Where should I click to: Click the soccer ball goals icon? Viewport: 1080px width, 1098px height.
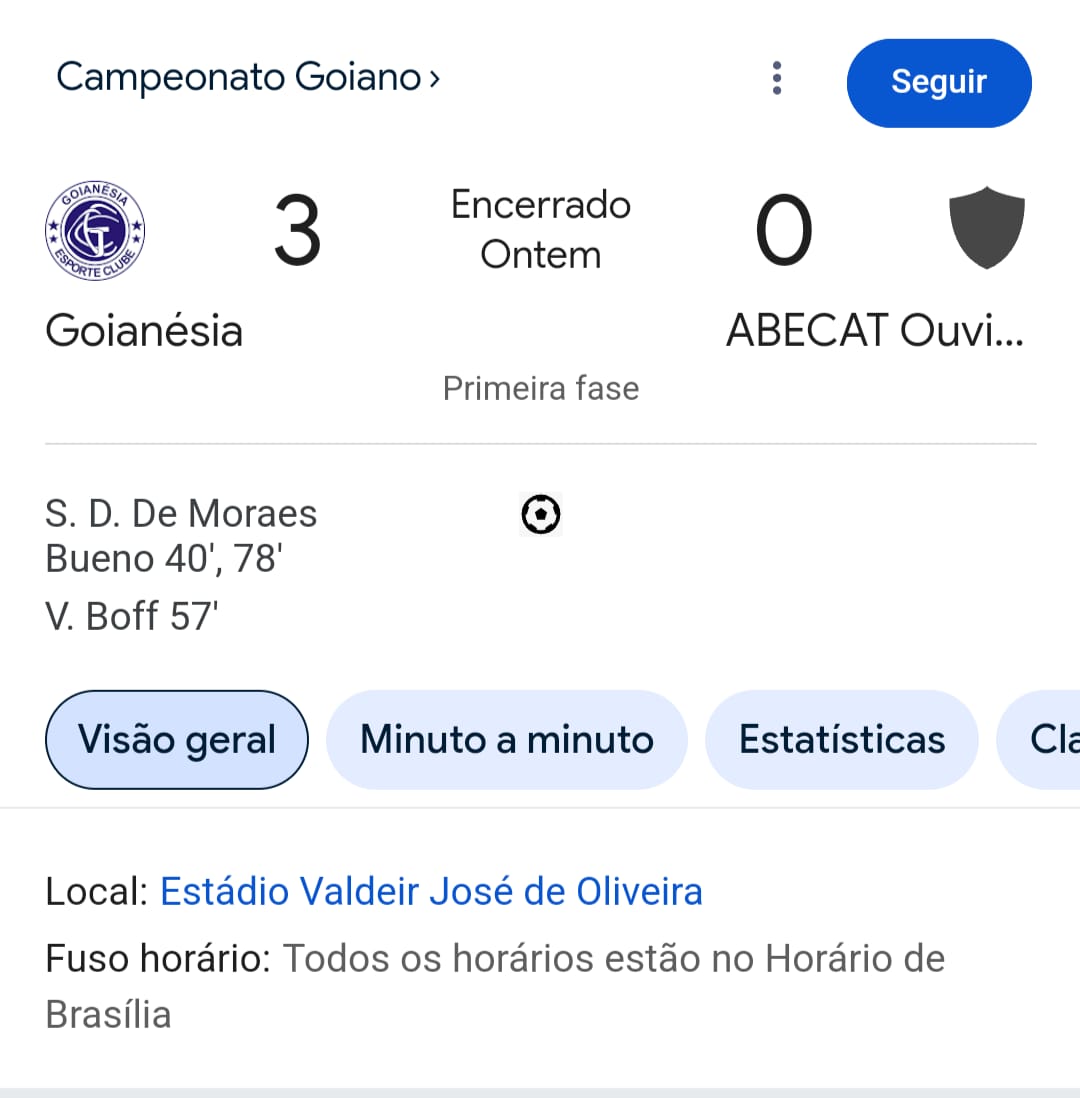pyautogui.click(x=541, y=515)
